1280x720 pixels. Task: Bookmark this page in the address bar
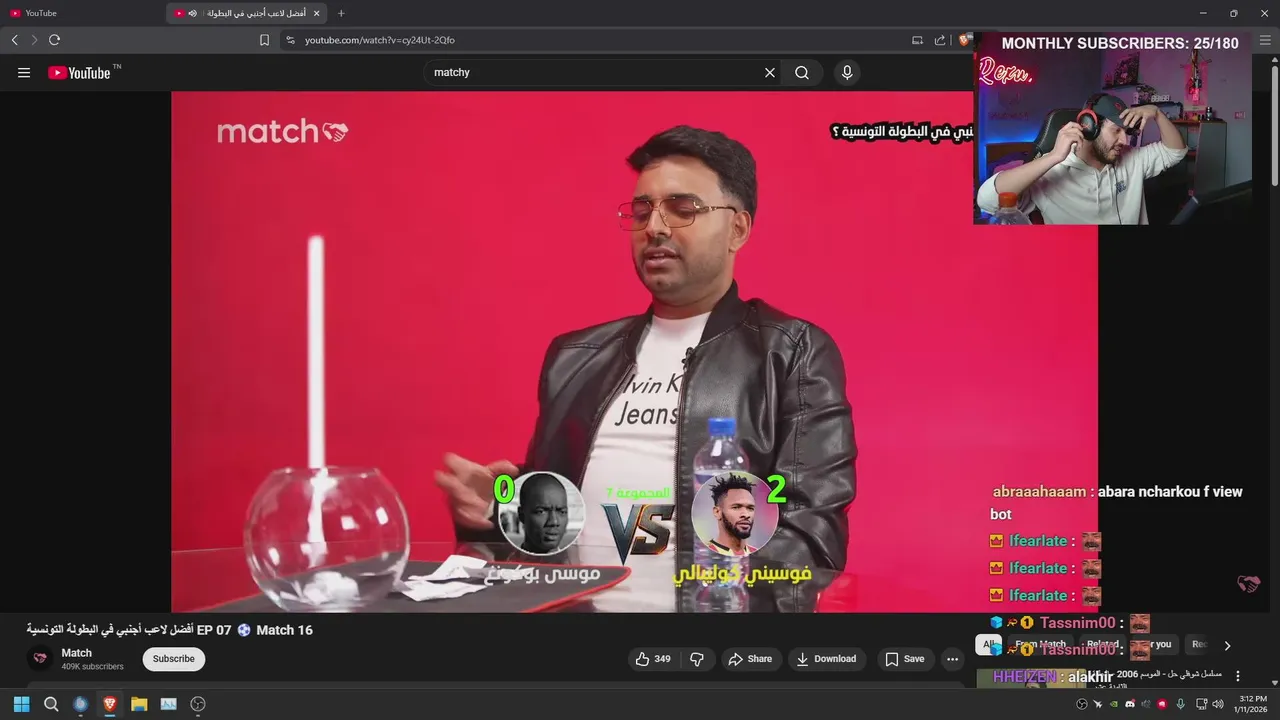[x=264, y=40]
